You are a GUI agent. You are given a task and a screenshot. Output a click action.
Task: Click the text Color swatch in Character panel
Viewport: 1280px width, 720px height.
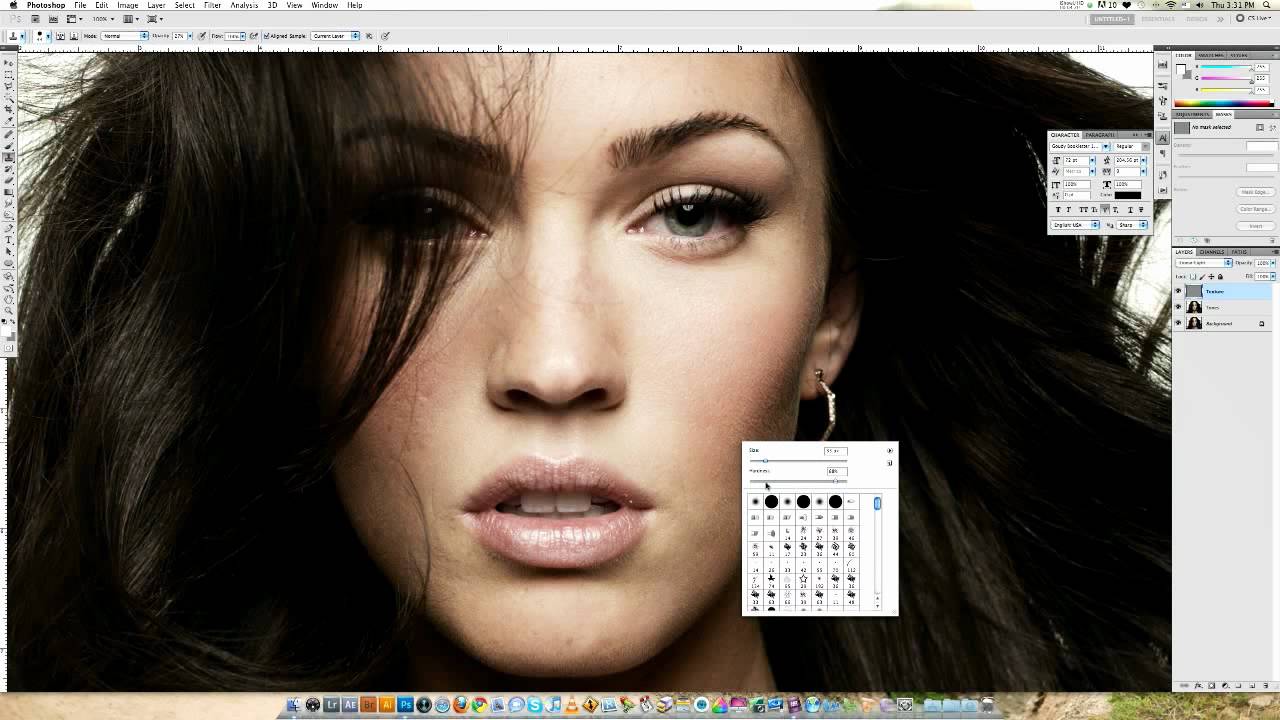click(x=1128, y=195)
